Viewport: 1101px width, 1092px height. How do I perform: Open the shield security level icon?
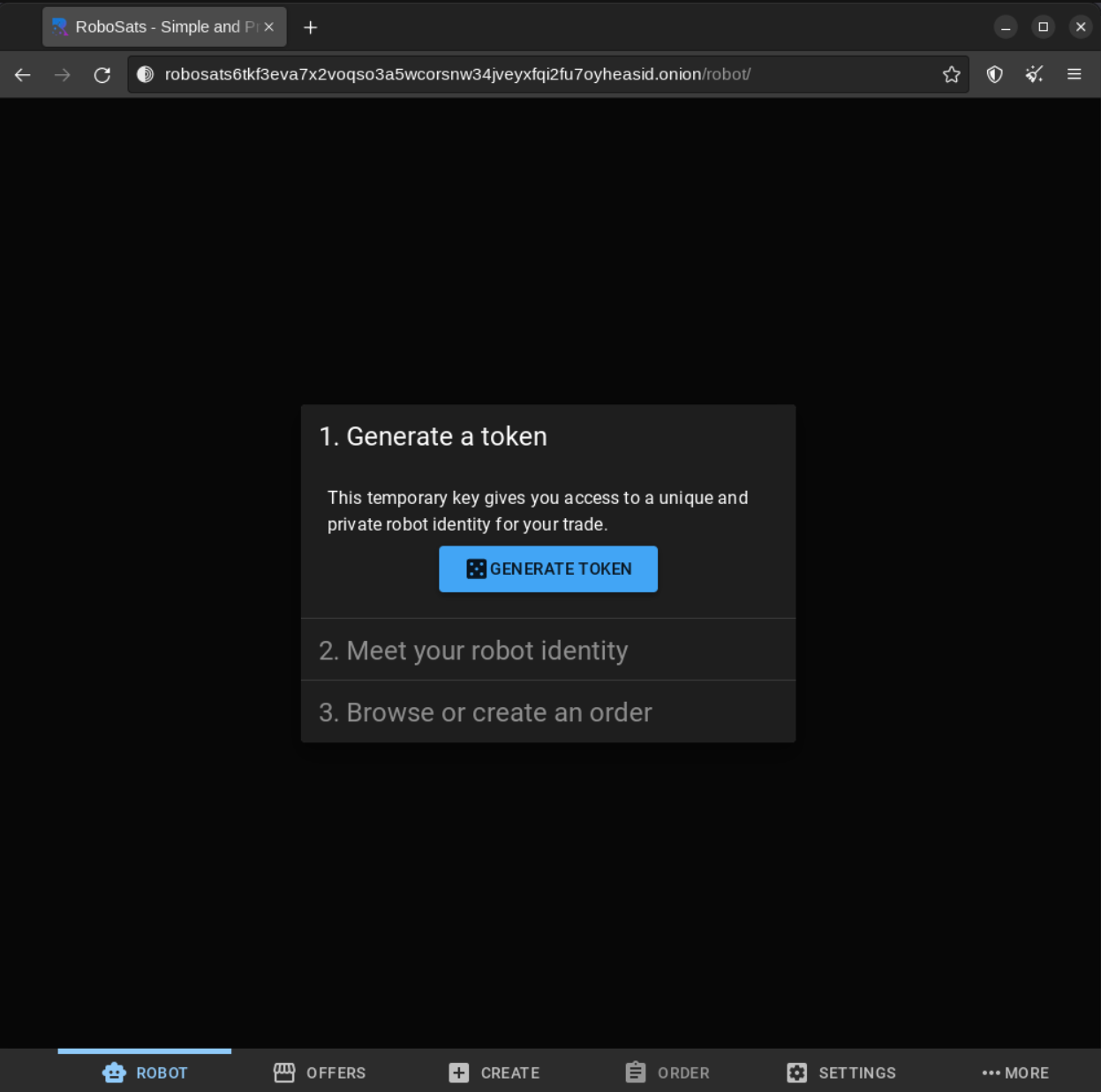pyautogui.click(x=995, y=75)
